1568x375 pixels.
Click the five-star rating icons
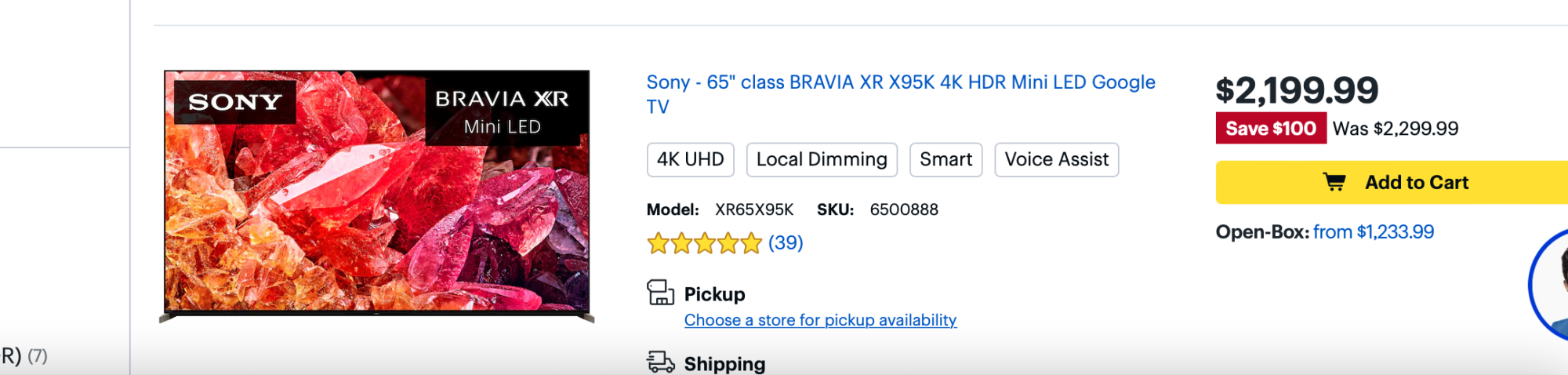(704, 244)
